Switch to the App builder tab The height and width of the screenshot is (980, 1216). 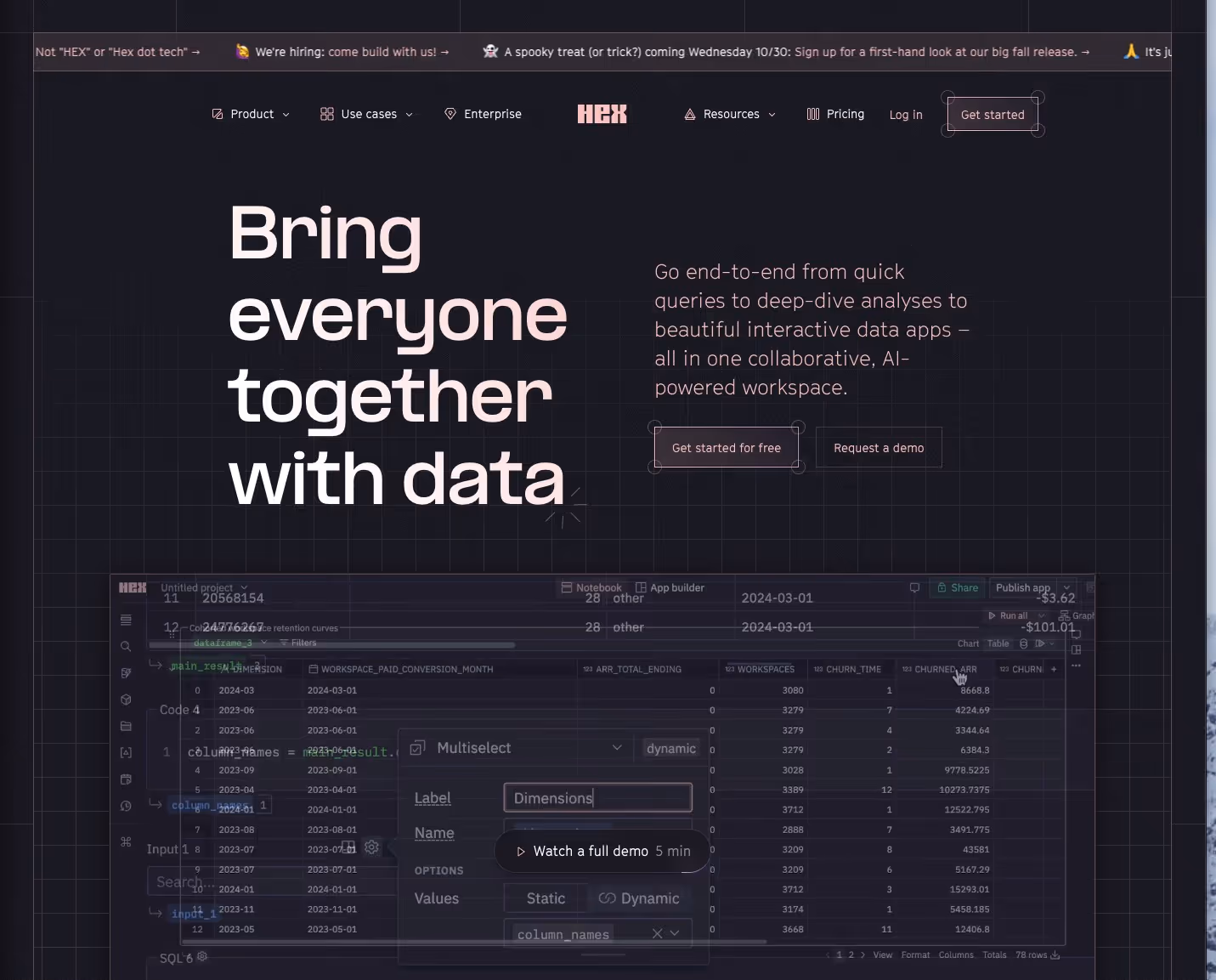(x=670, y=587)
